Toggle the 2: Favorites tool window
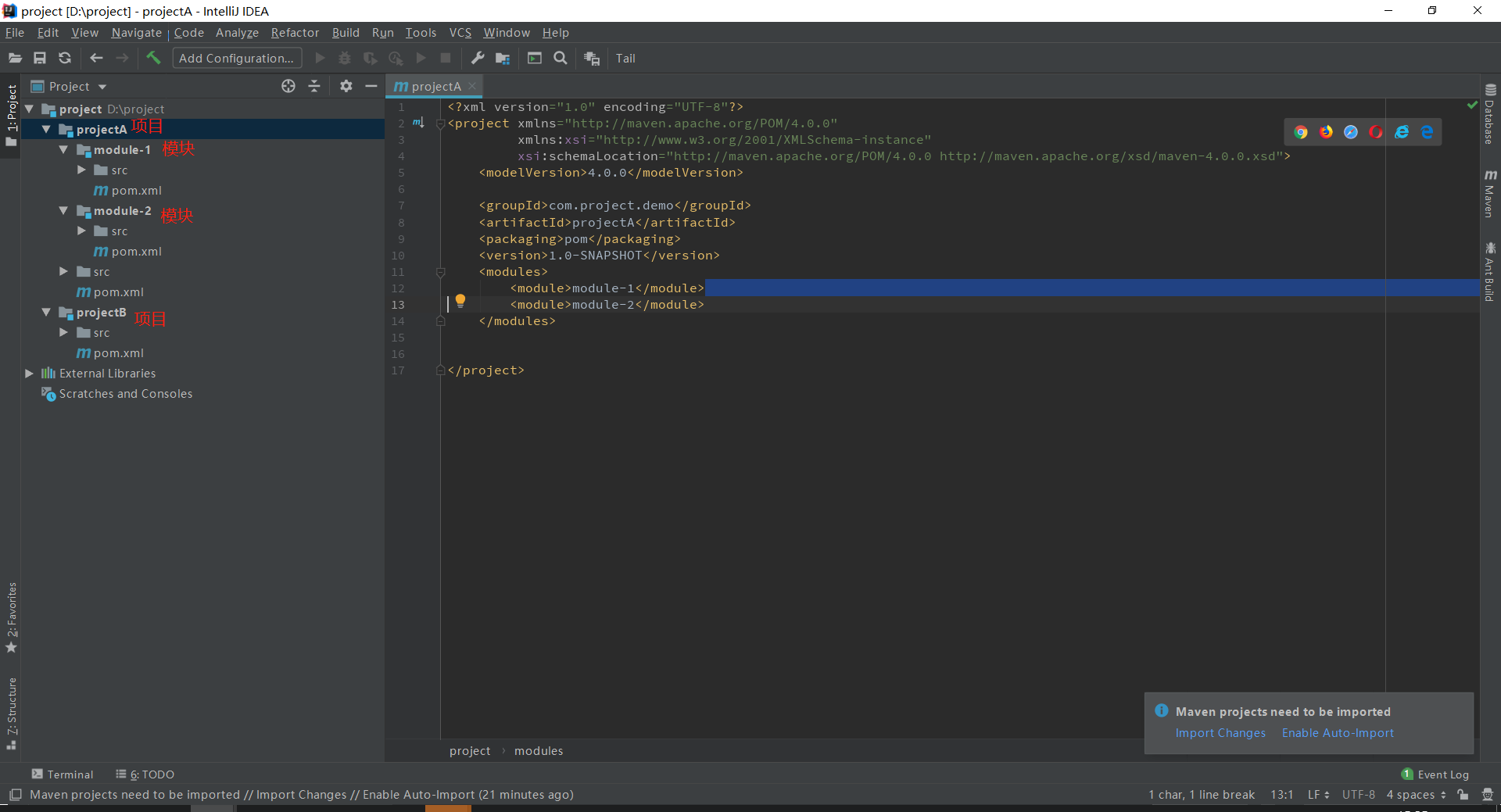Viewport: 1501px width, 812px height. click(x=11, y=617)
